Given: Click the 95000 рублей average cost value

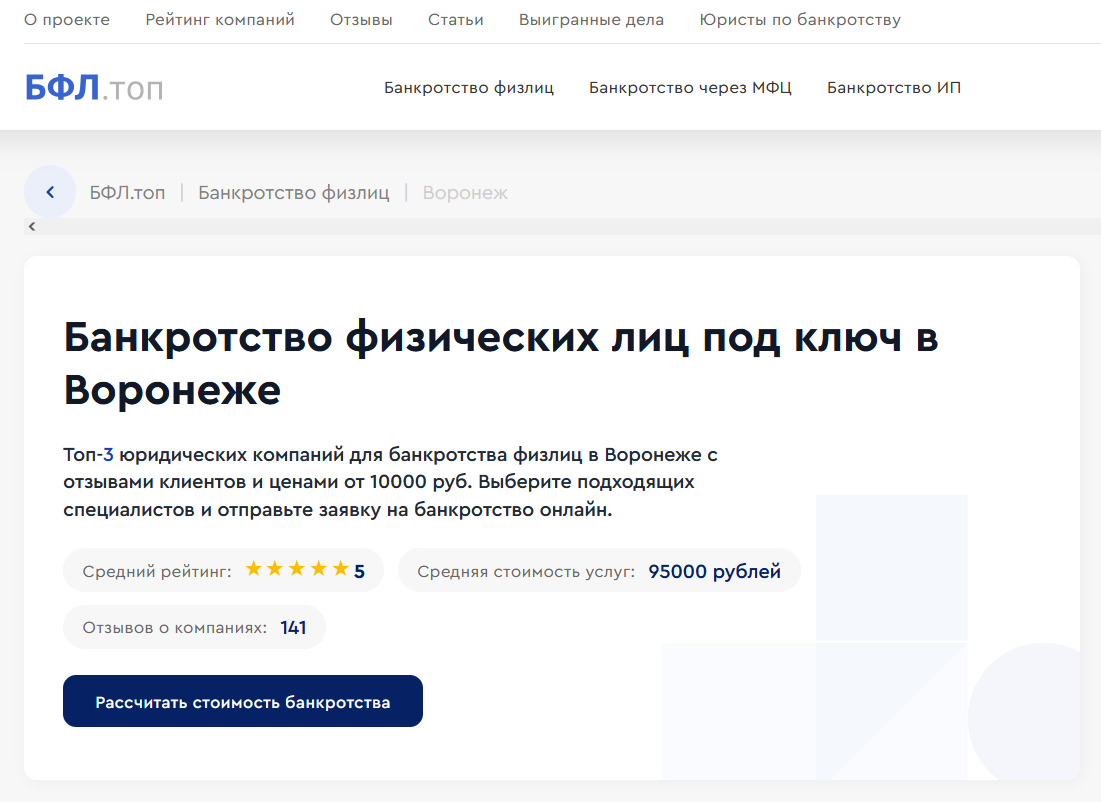Looking at the screenshot, I should tap(714, 571).
